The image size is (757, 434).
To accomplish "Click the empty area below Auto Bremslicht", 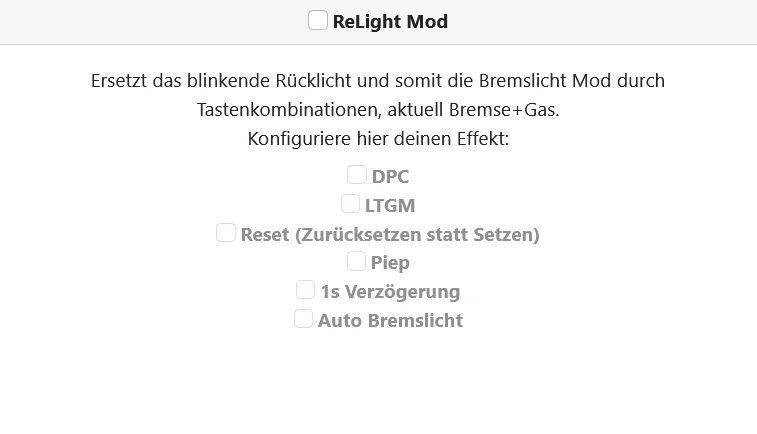I will (378, 381).
